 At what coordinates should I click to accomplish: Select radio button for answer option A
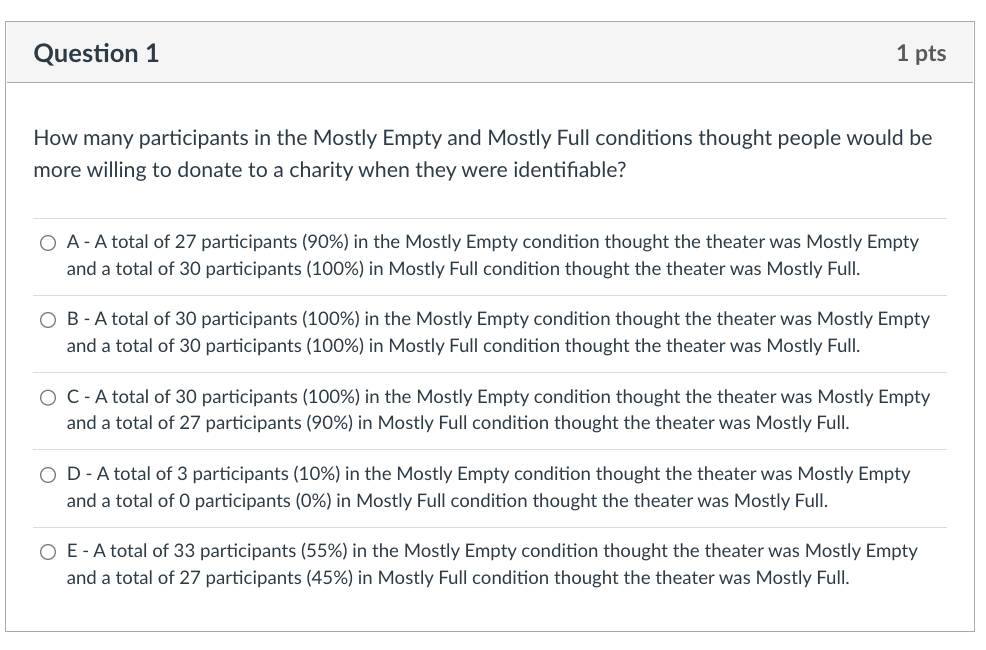tap(47, 241)
